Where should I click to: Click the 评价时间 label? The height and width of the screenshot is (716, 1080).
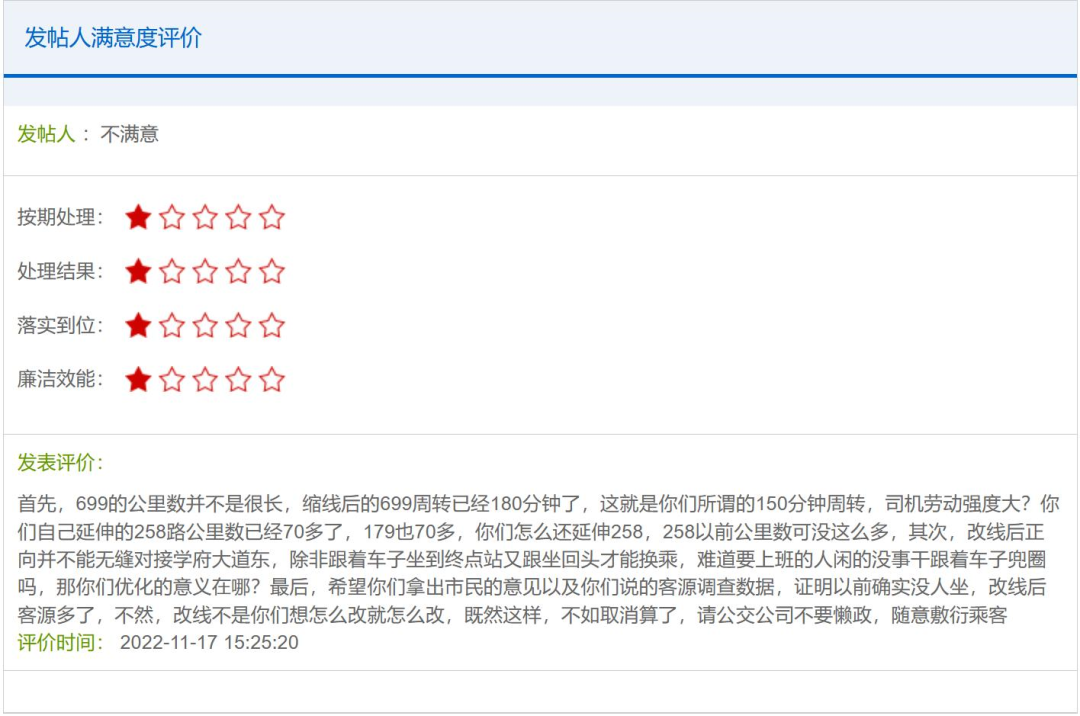[x=60, y=642]
